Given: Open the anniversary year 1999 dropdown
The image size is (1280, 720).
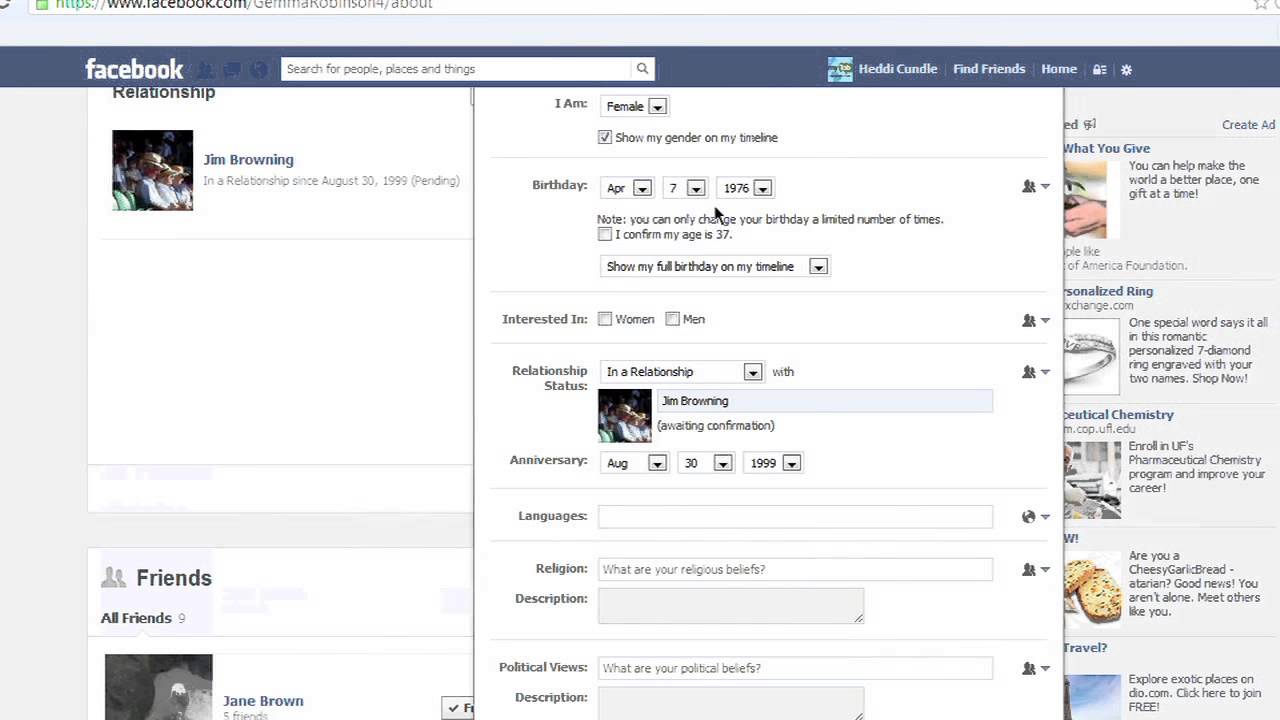Looking at the screenshot, I should (773, 463).
